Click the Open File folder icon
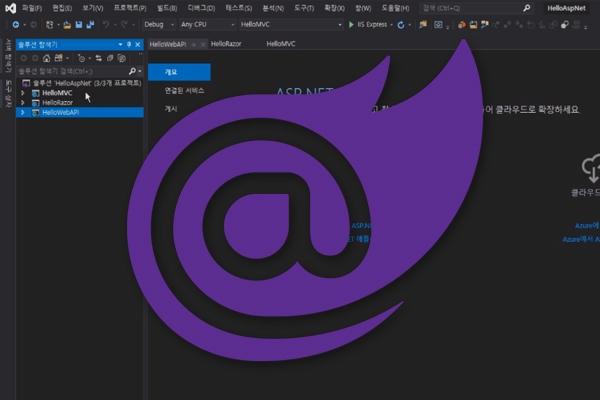 [x=67, y=24]
